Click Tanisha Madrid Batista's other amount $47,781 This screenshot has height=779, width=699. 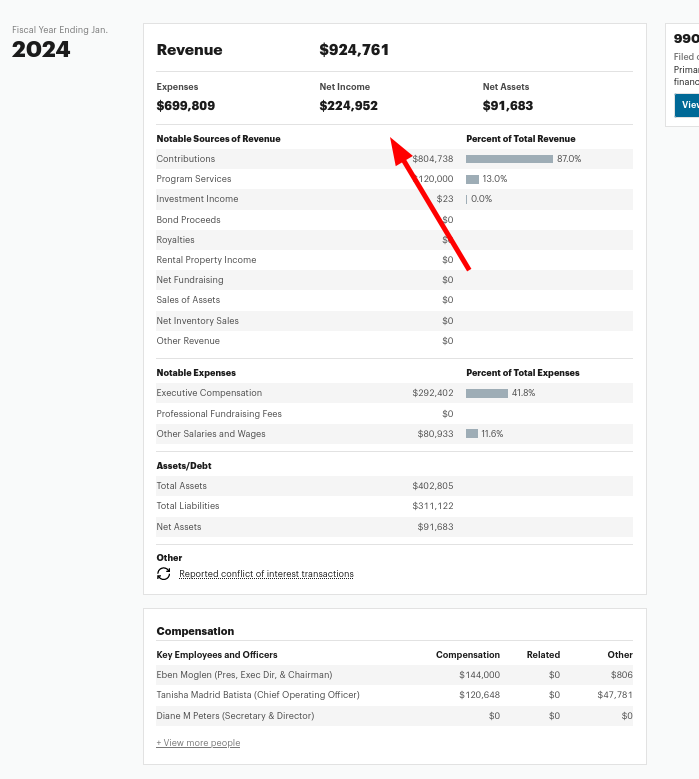click(x=615, y=695)
